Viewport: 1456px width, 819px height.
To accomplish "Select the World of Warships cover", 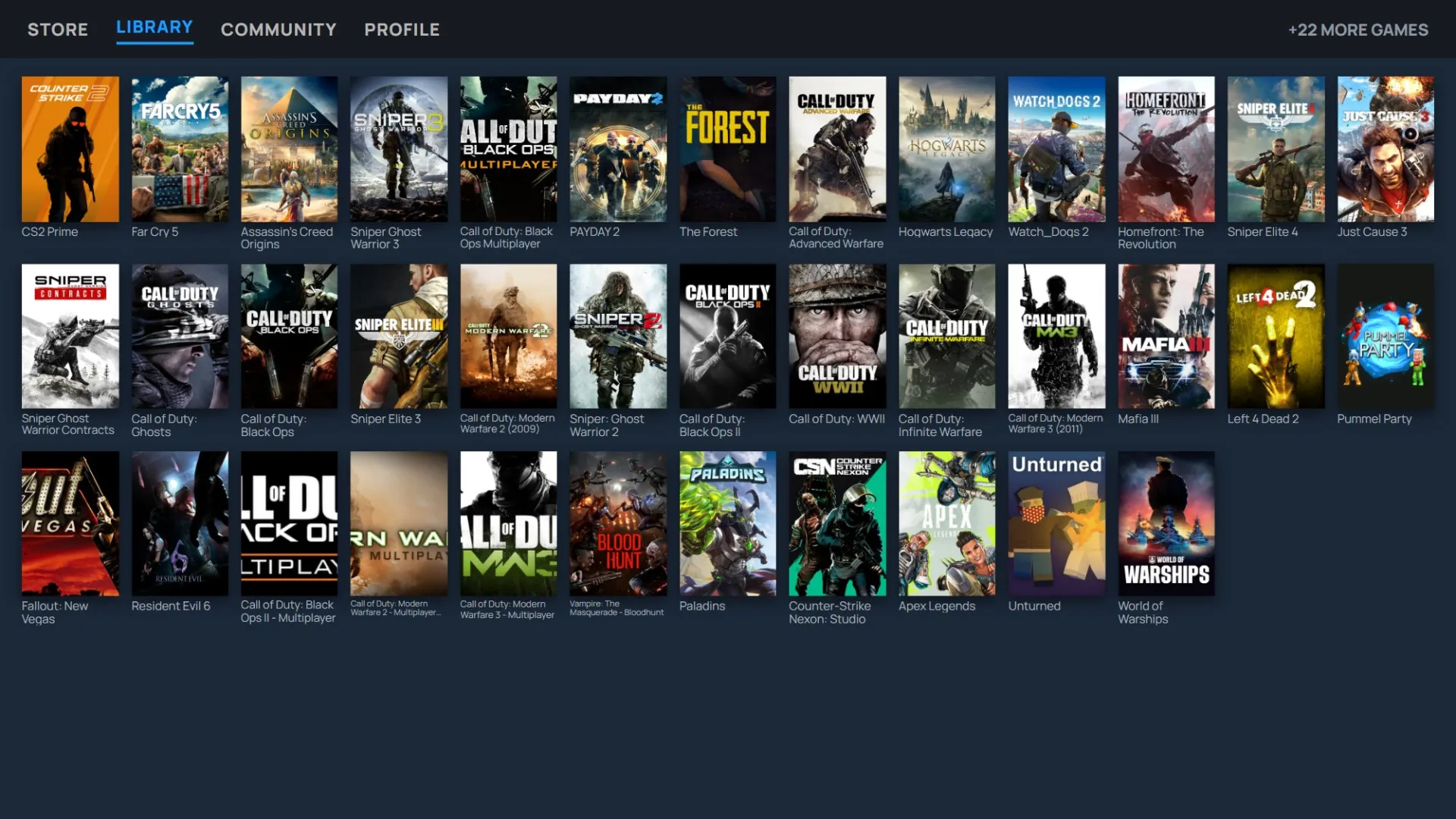I will point(1166,523).
